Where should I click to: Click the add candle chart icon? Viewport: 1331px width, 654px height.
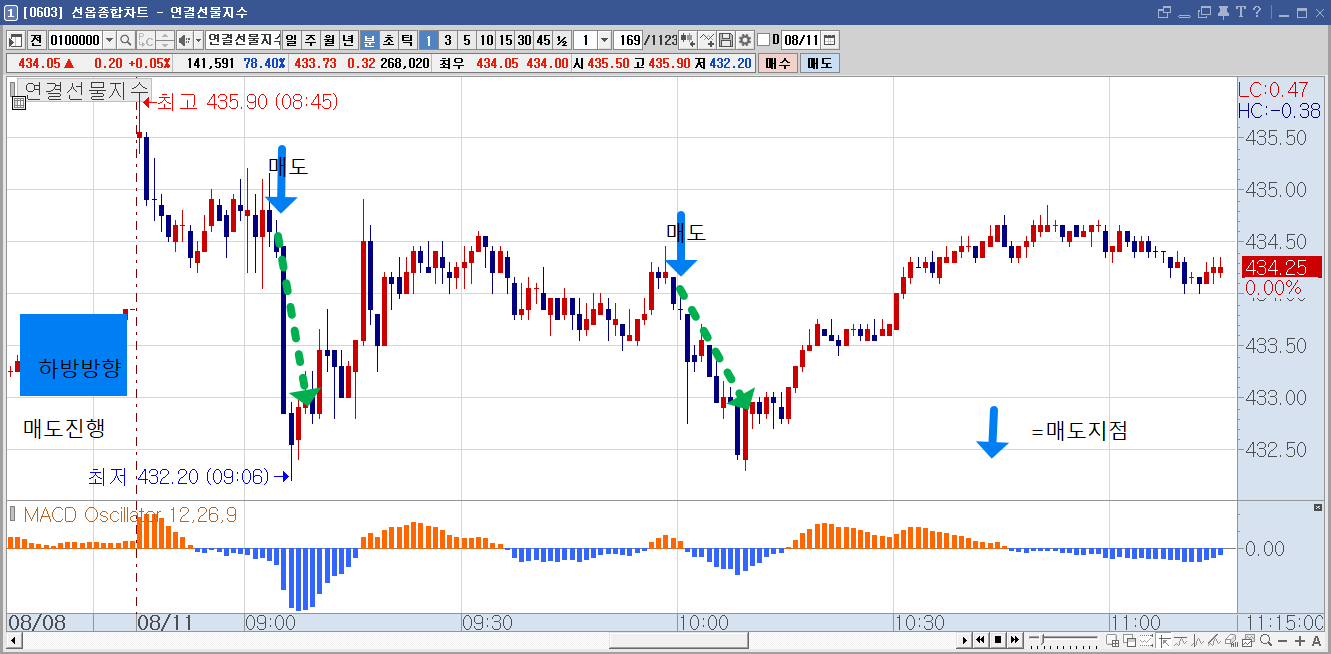tap(688, 40)
